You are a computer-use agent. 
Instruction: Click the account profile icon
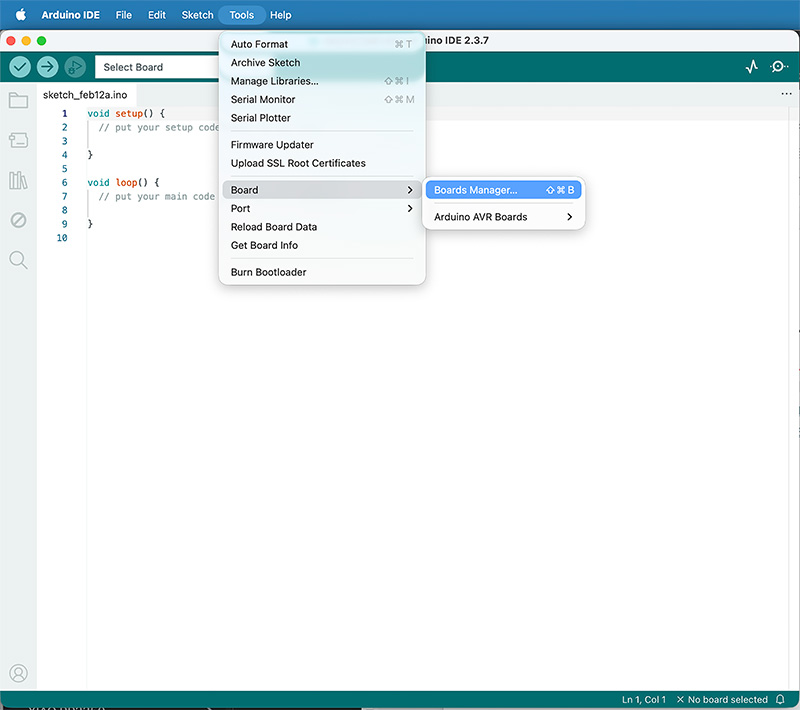18,673
